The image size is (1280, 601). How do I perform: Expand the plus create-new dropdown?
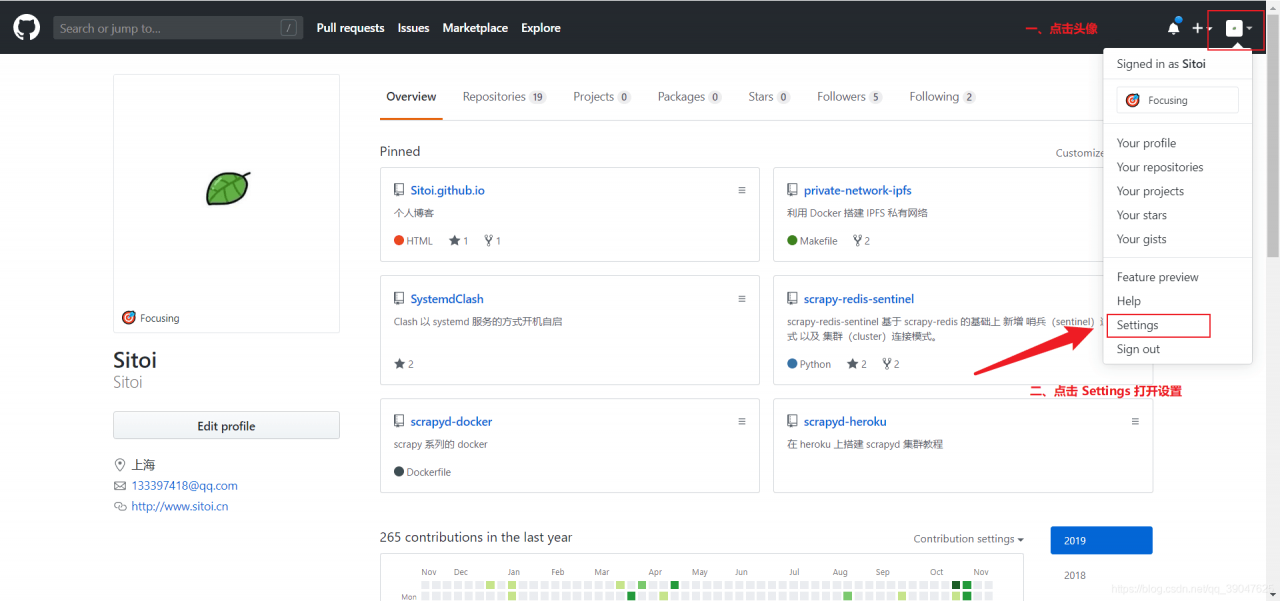click(x=1201, y=28)
